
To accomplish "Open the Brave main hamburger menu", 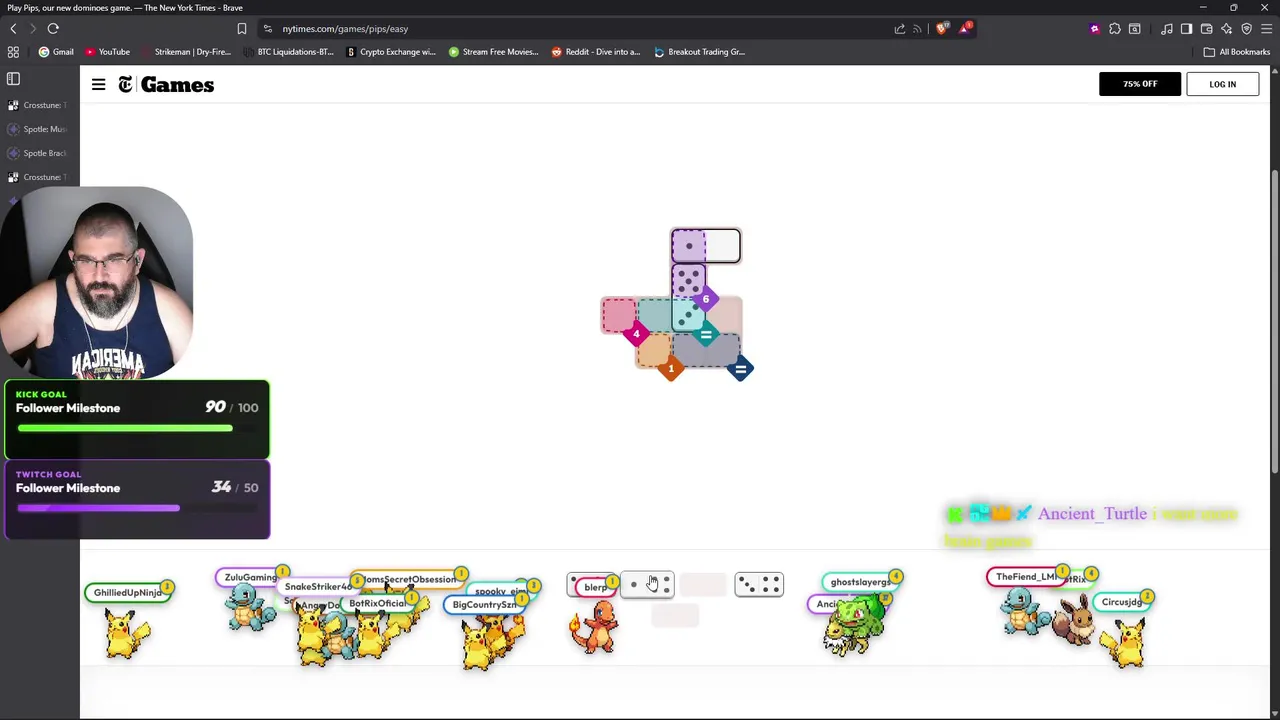I will tap(1267, 29).
